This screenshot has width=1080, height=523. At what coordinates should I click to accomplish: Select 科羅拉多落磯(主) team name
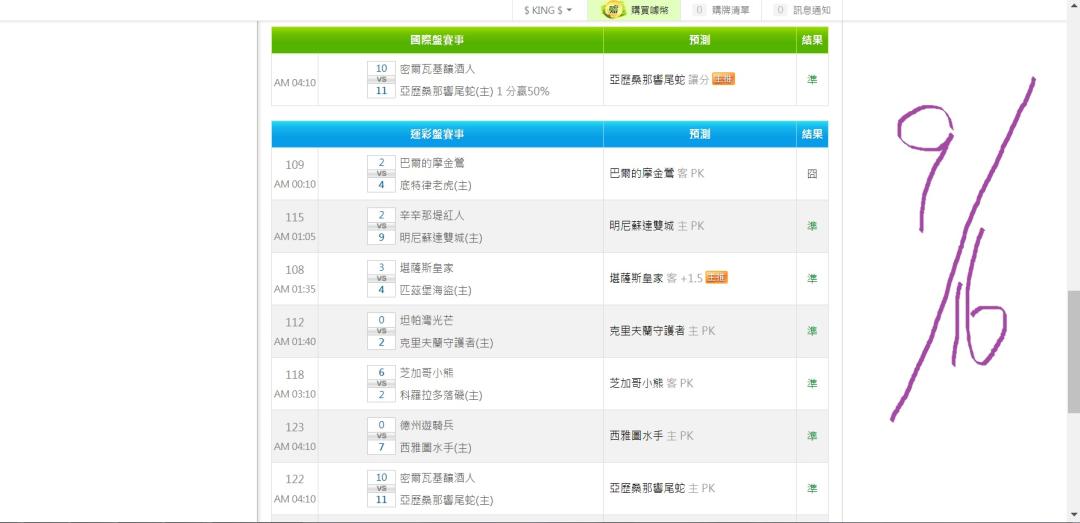442,395
